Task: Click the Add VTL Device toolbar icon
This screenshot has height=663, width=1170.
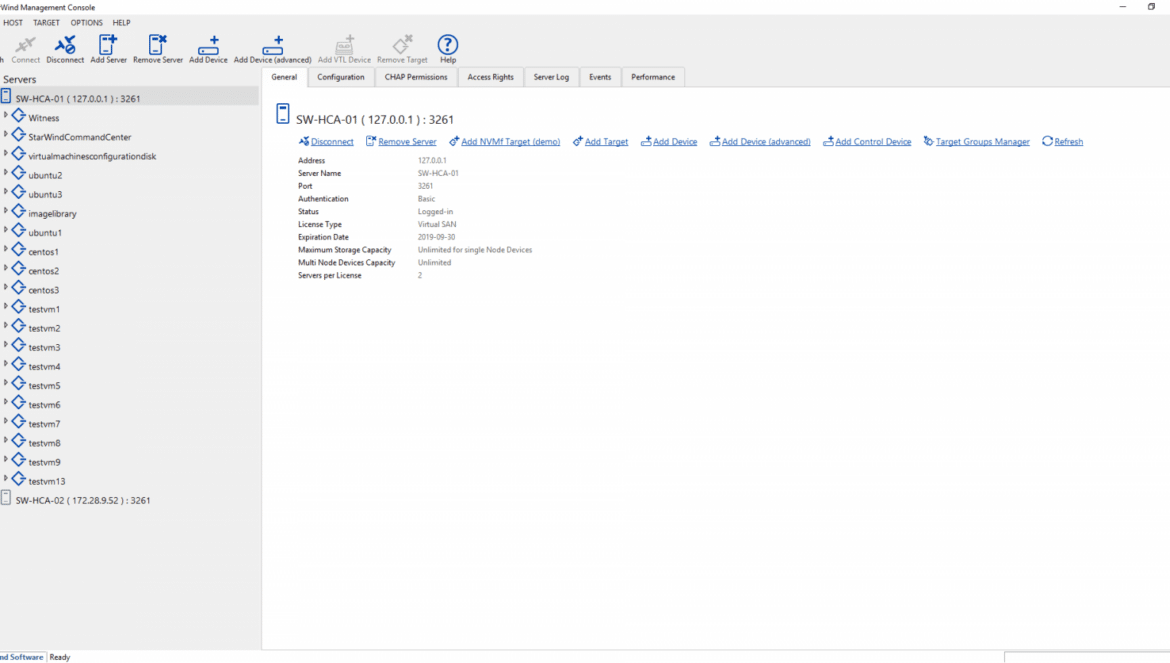Action: point(344,45)
